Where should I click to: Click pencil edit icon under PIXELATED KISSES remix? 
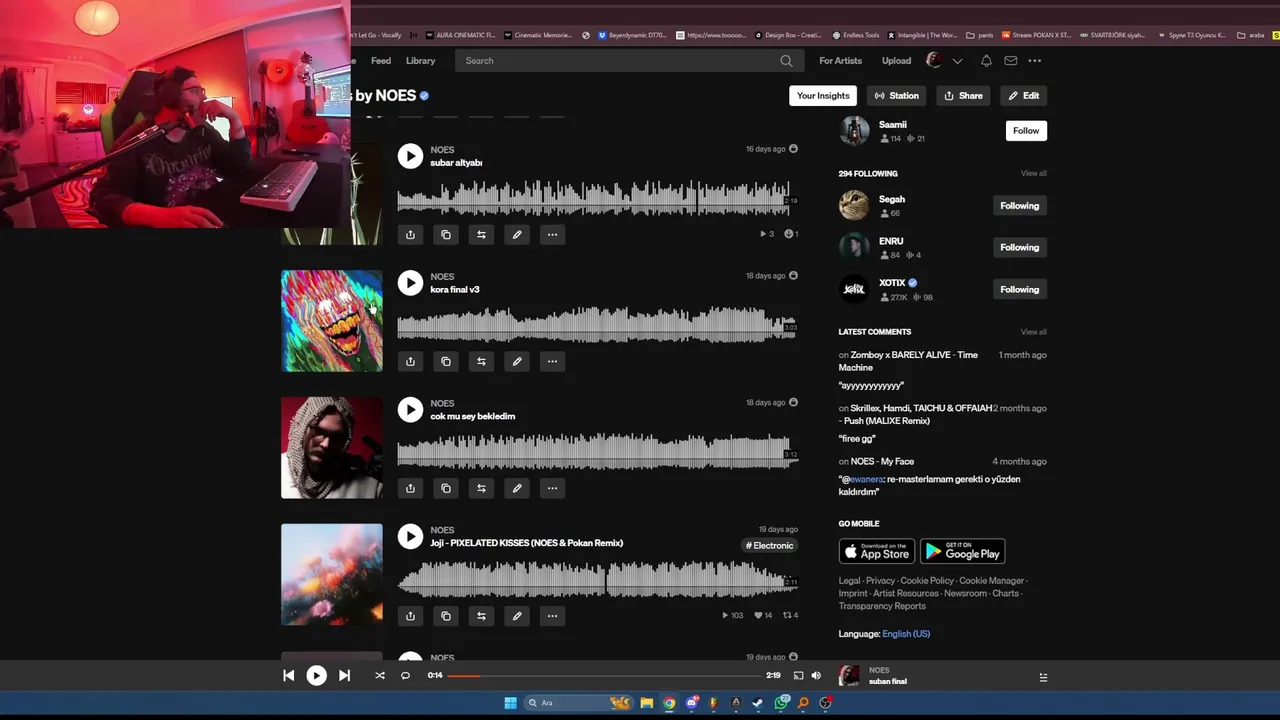coord(517,616)
